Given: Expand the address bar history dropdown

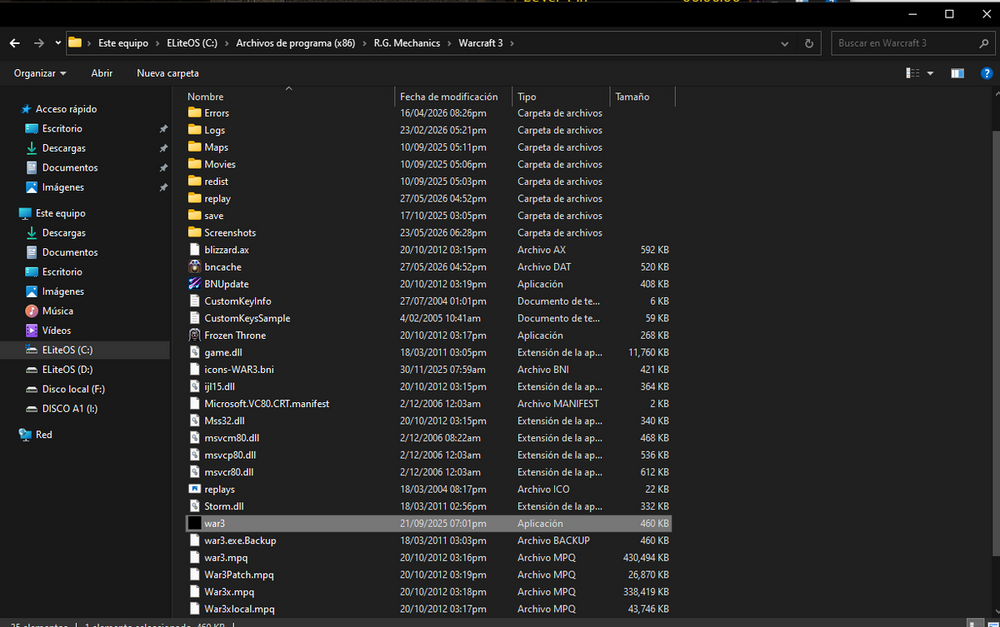Looking at the screenshot, I should 784,43.
